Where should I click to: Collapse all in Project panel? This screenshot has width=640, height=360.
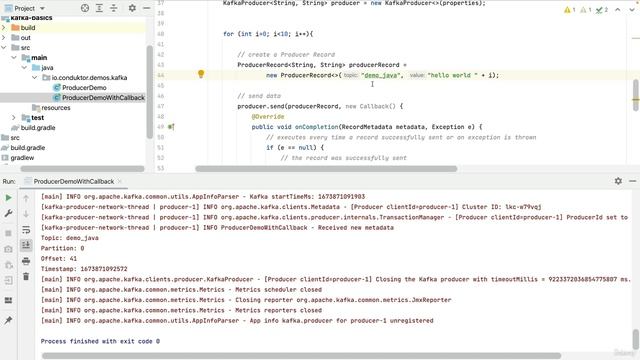click(x=113, y=8)
